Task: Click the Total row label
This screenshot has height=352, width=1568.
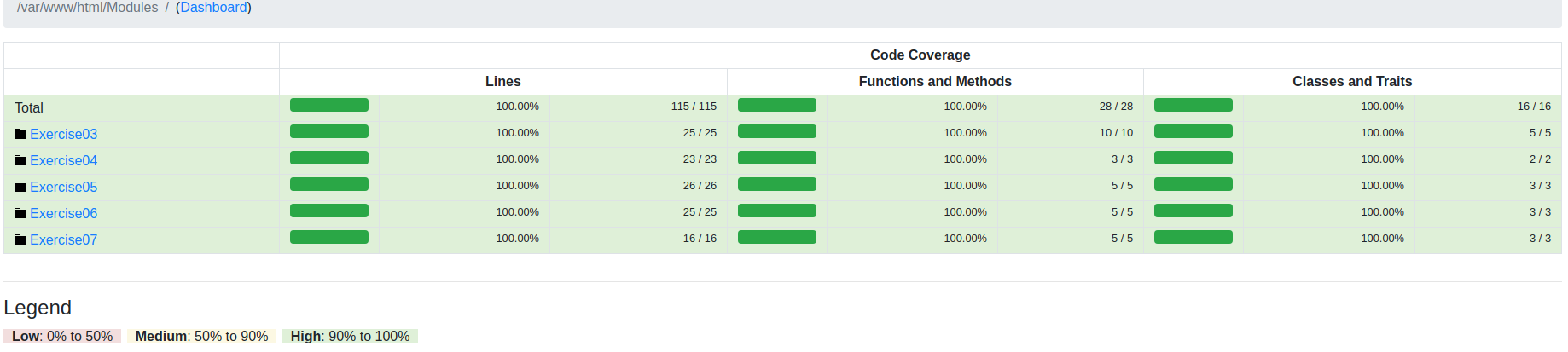Action: (x=29, y=107)
